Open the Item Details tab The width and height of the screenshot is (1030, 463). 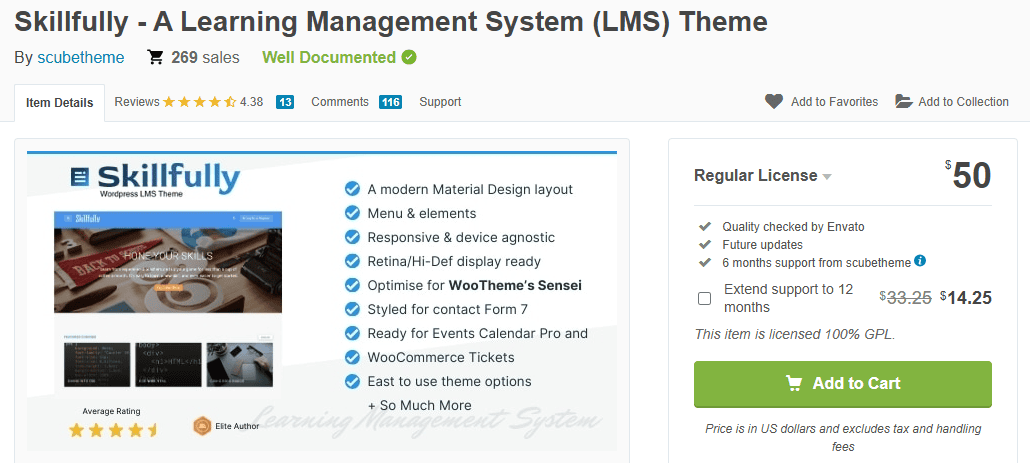(59, 102)
